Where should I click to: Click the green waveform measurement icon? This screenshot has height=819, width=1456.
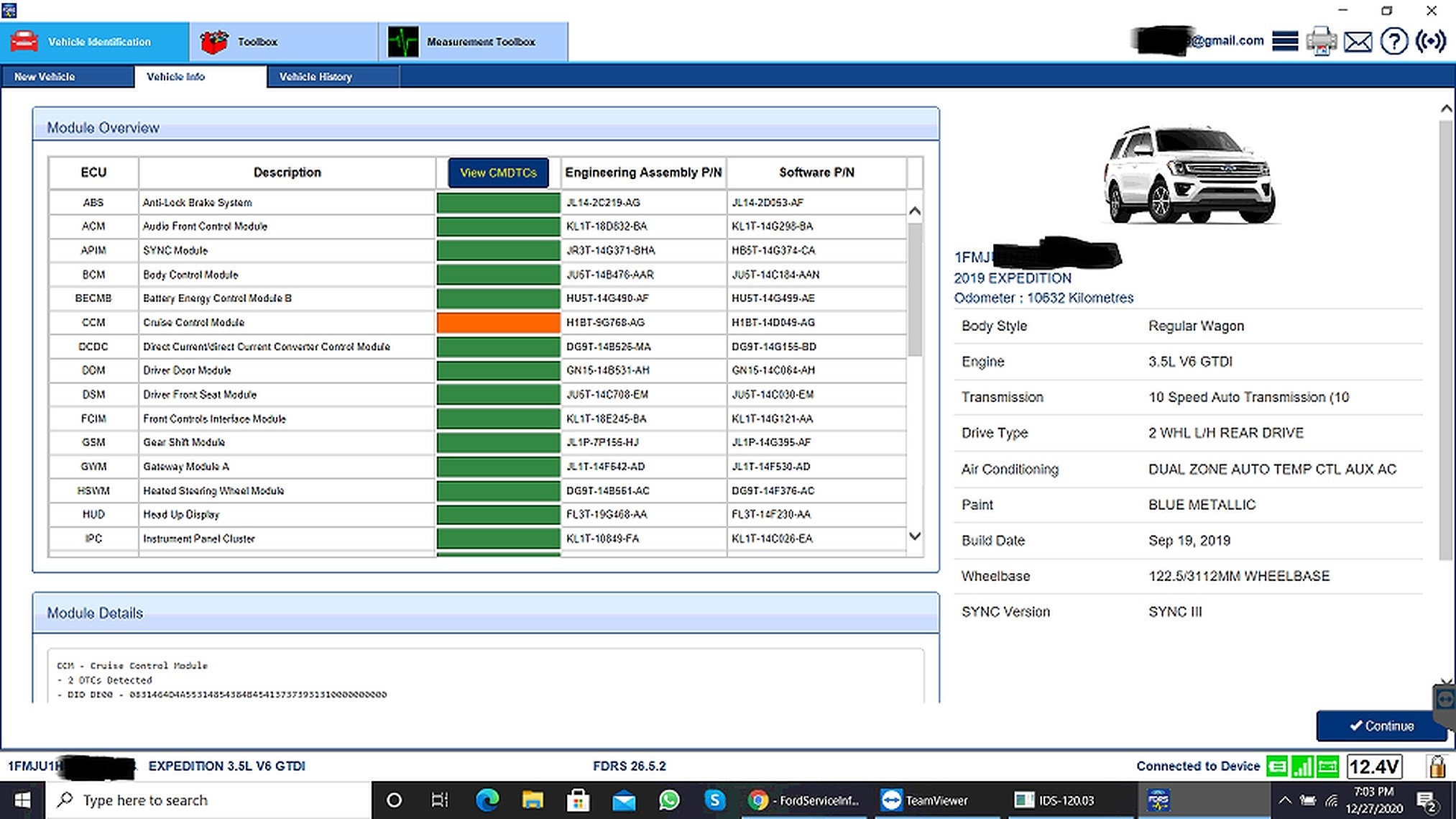(x=402, y=42)
